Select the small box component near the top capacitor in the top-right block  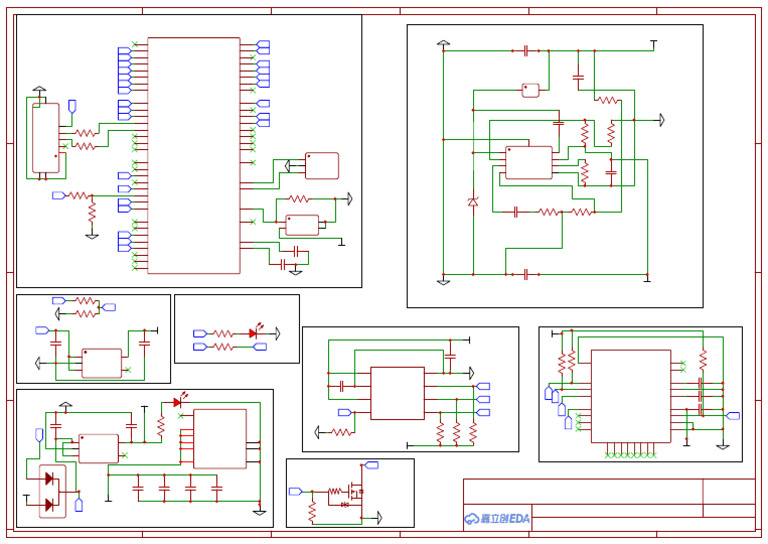[x=530, y=91]
